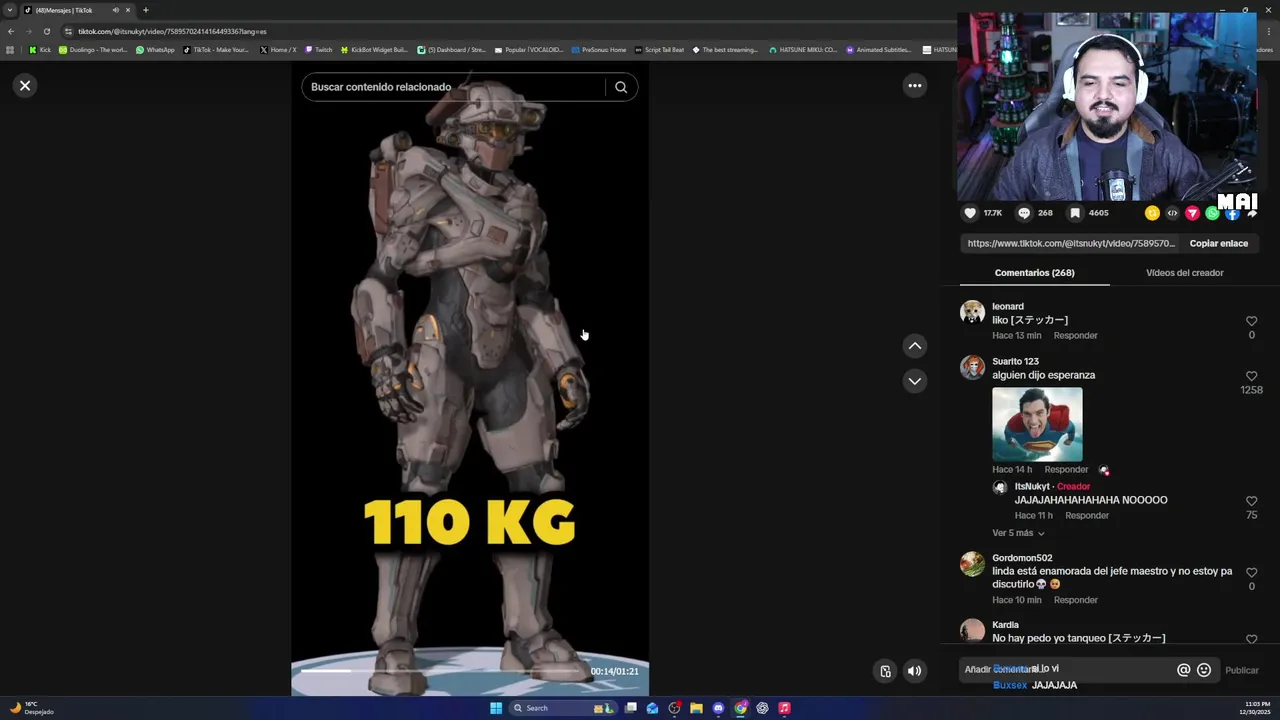Open the three-dot video options menu
1280x720 pixels.
coord(914,86)
